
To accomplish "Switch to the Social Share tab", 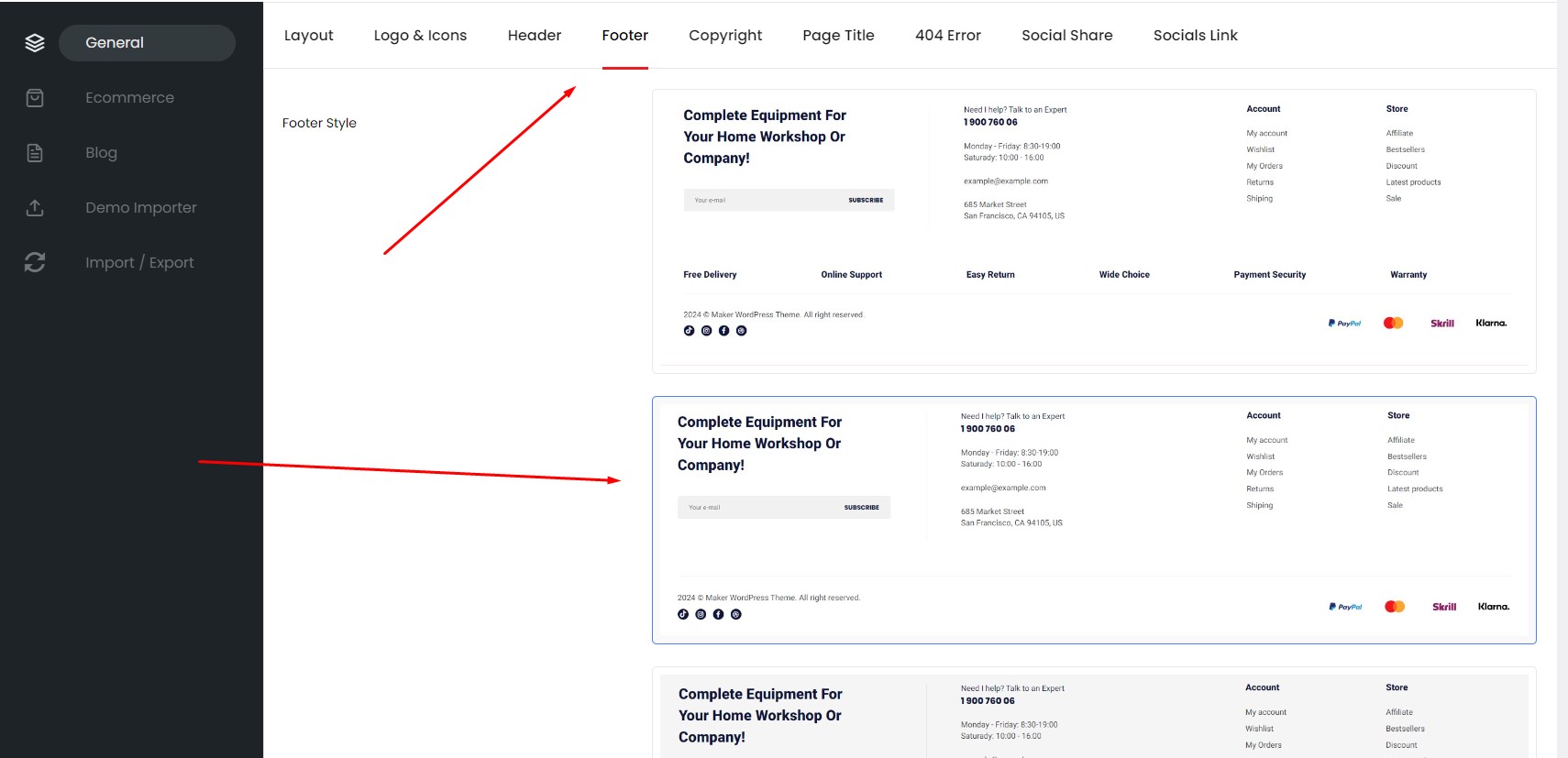I will pyautogui.click(x=1067, y=36).
